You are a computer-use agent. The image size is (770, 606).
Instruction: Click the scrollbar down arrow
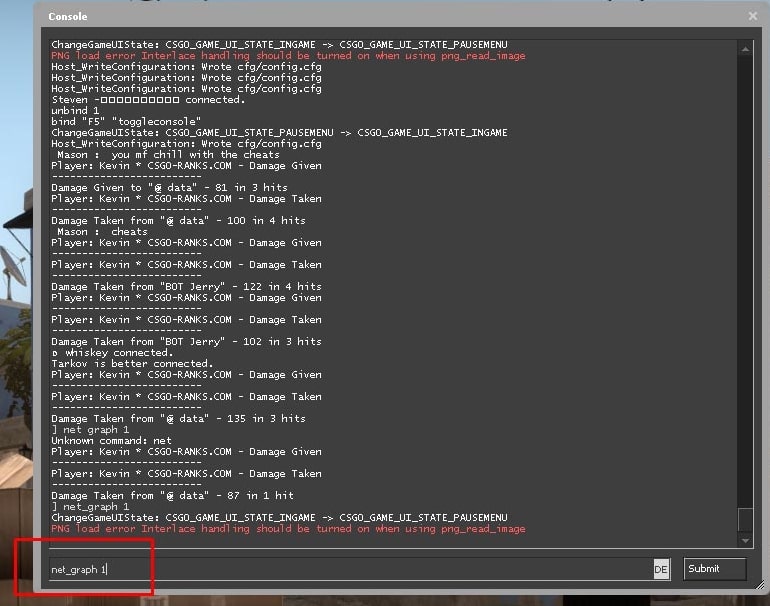click(x=745, y=541)
